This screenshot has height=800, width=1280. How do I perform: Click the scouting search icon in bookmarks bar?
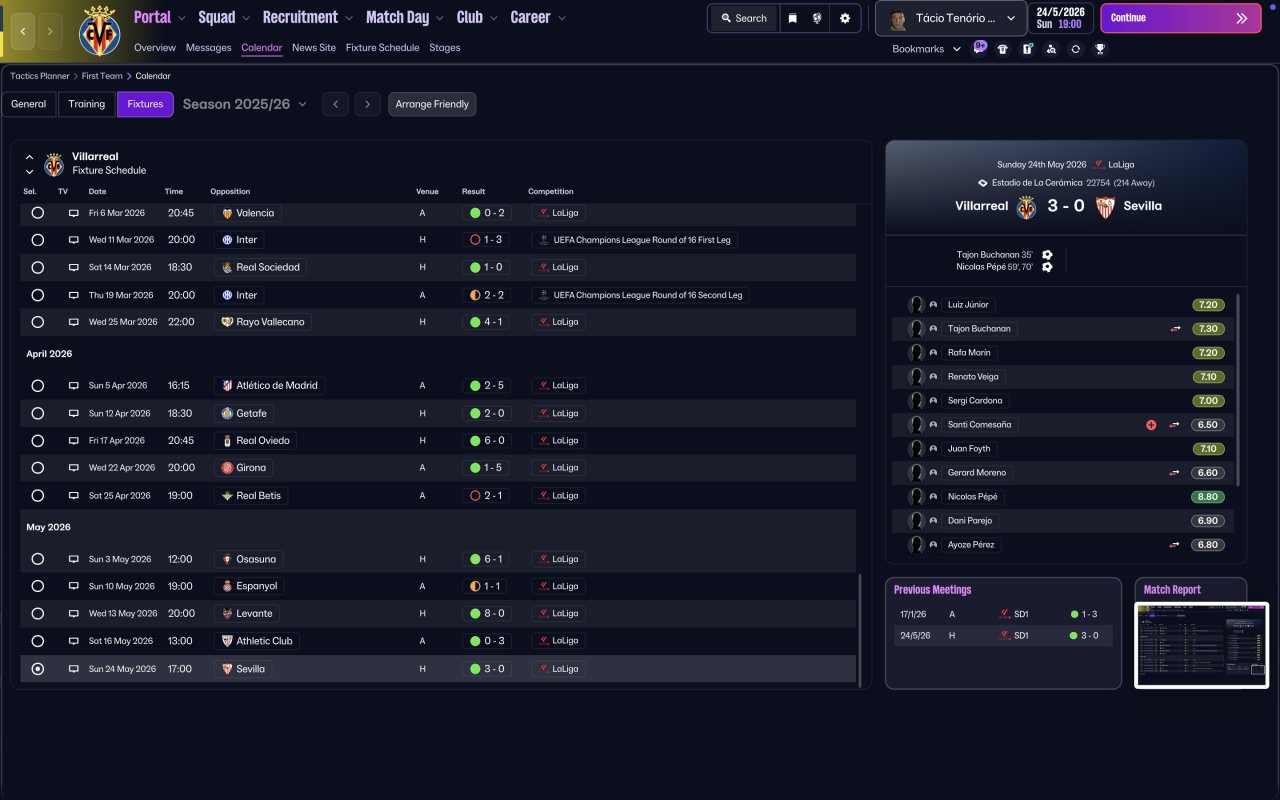[1051, 49]
